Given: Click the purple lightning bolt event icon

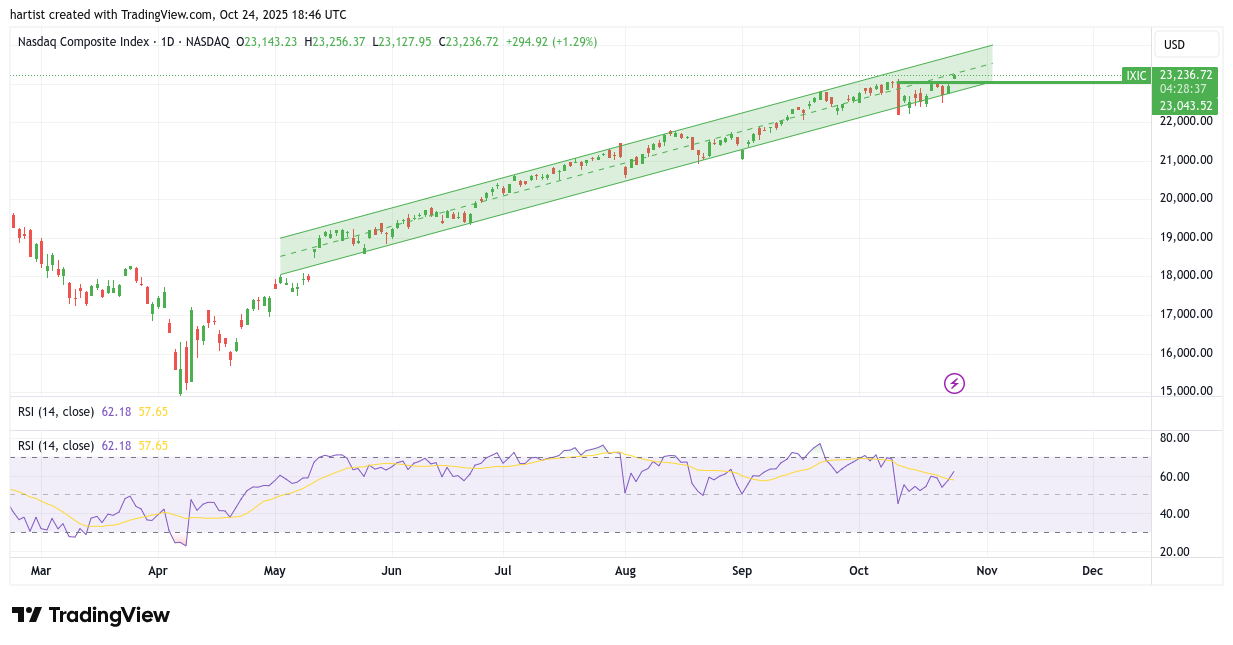Looking at the screenshot, I should tap(954, 383).
